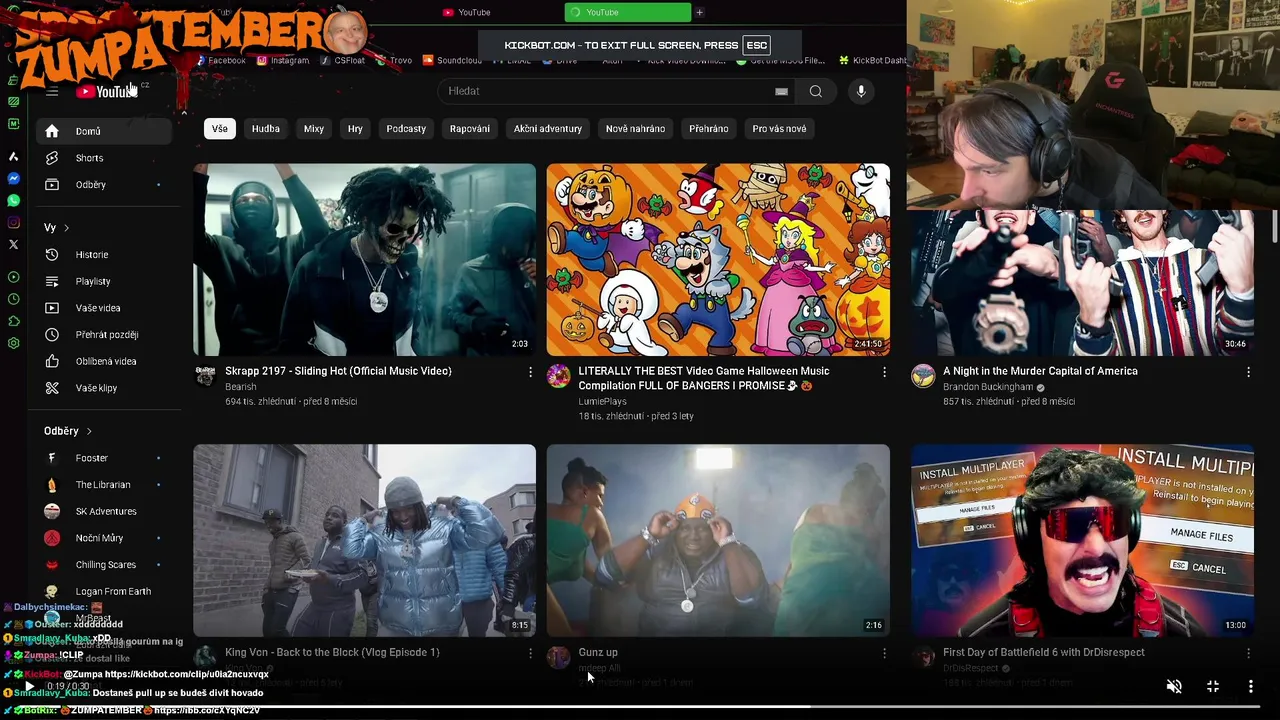The image size is (1280, 720).
Task: Select the Vše filter chip
Action: [220, 129]
